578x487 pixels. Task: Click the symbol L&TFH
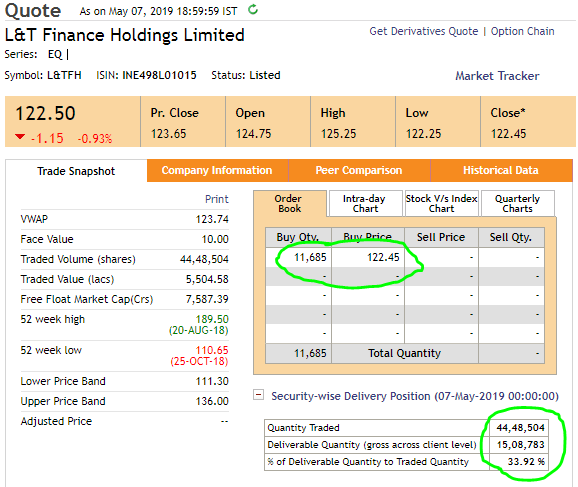click(64, 75)
